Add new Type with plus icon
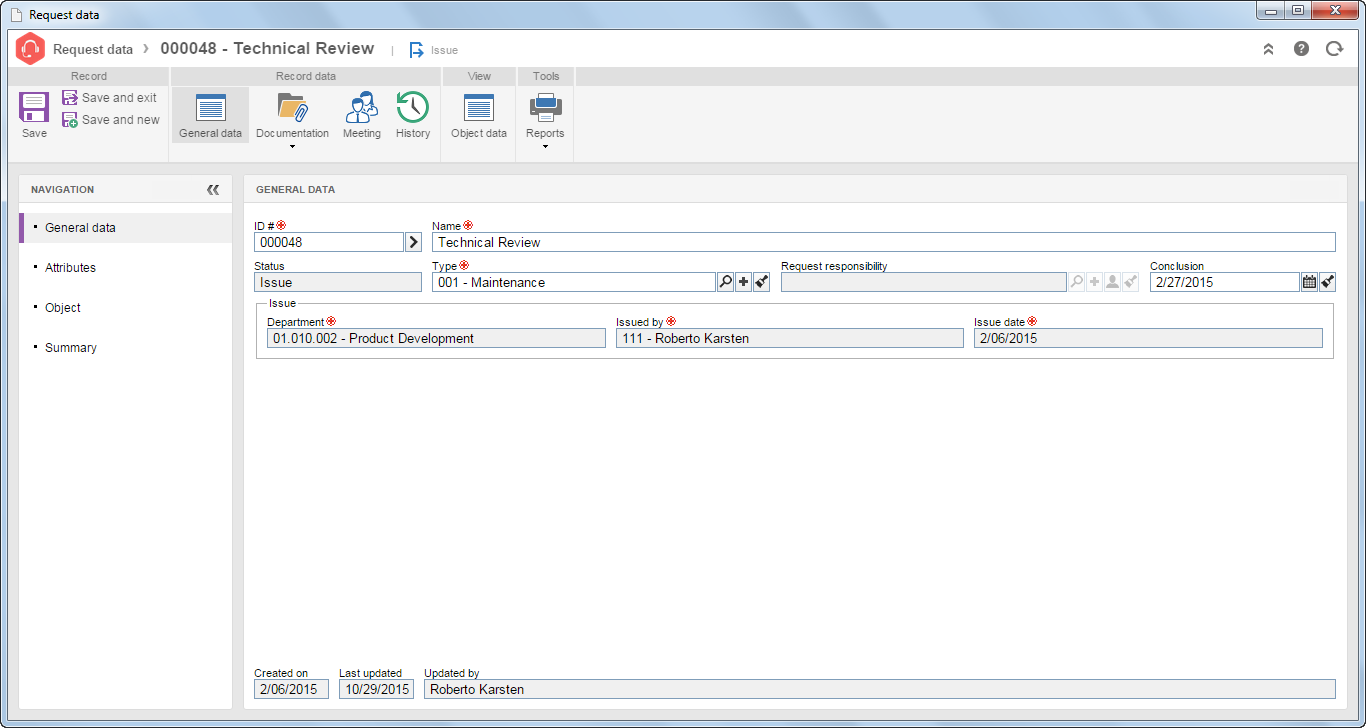1366x728 pixels. pos(743,283)
